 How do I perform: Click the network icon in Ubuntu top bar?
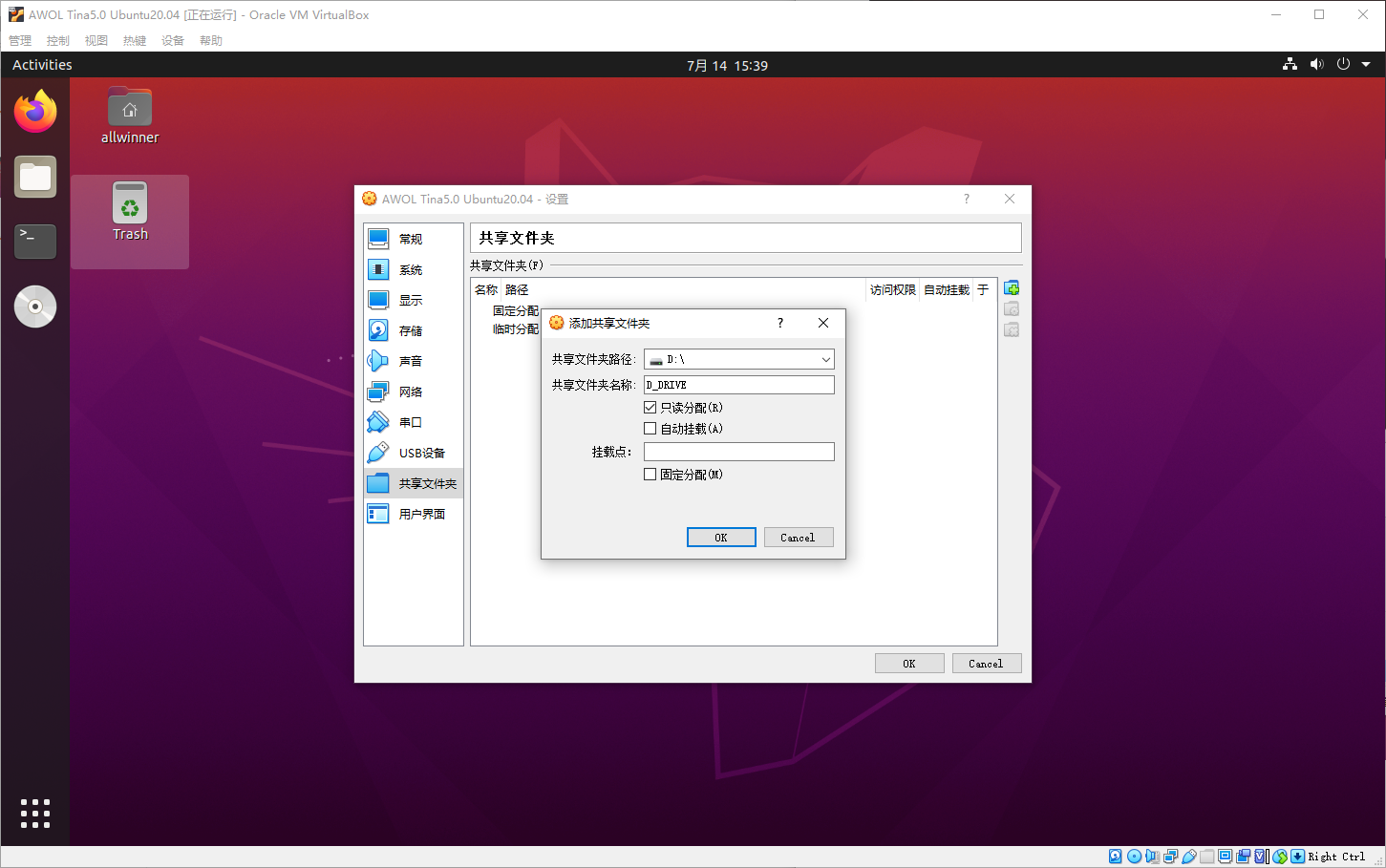(x=1290, y=64)
